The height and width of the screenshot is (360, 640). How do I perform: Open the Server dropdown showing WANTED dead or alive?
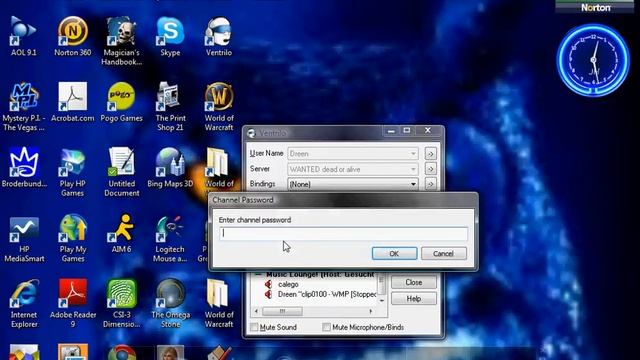click(x=413, y=169)
